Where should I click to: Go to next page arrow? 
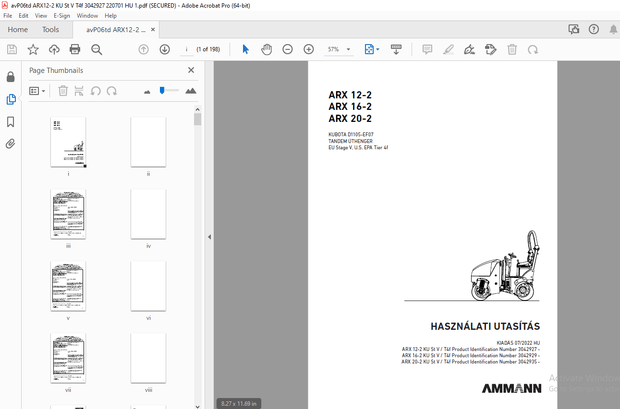(164, 49)
